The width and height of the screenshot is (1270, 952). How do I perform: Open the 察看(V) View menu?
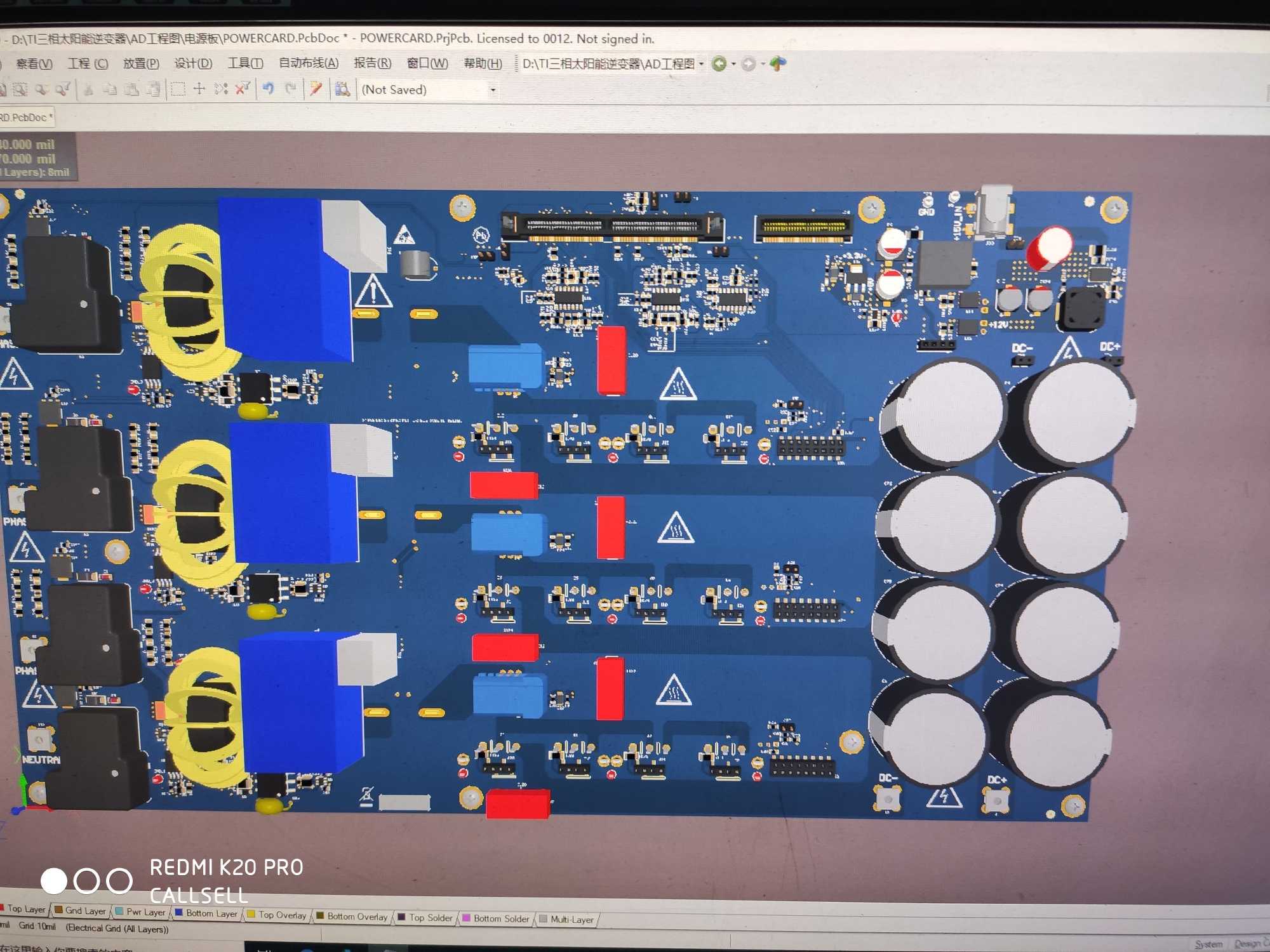click(x=34, y=63)
